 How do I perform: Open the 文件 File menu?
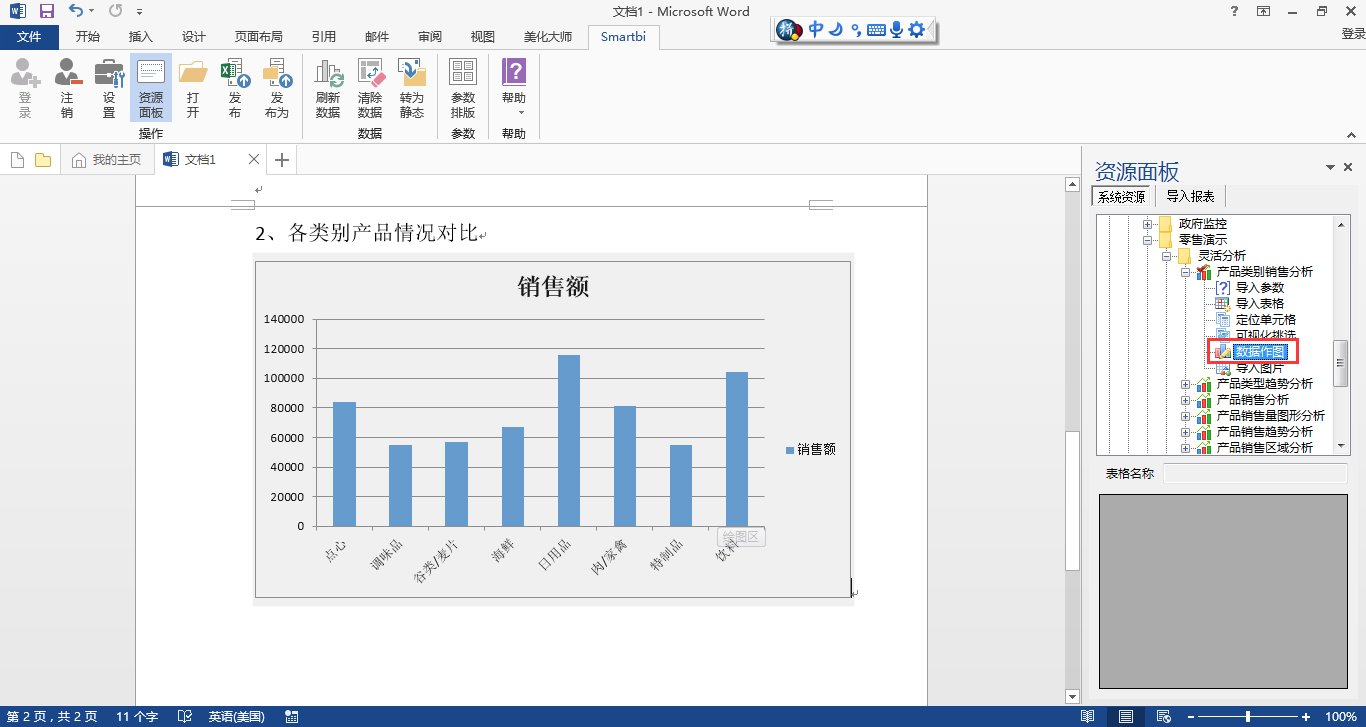(30, 37)
